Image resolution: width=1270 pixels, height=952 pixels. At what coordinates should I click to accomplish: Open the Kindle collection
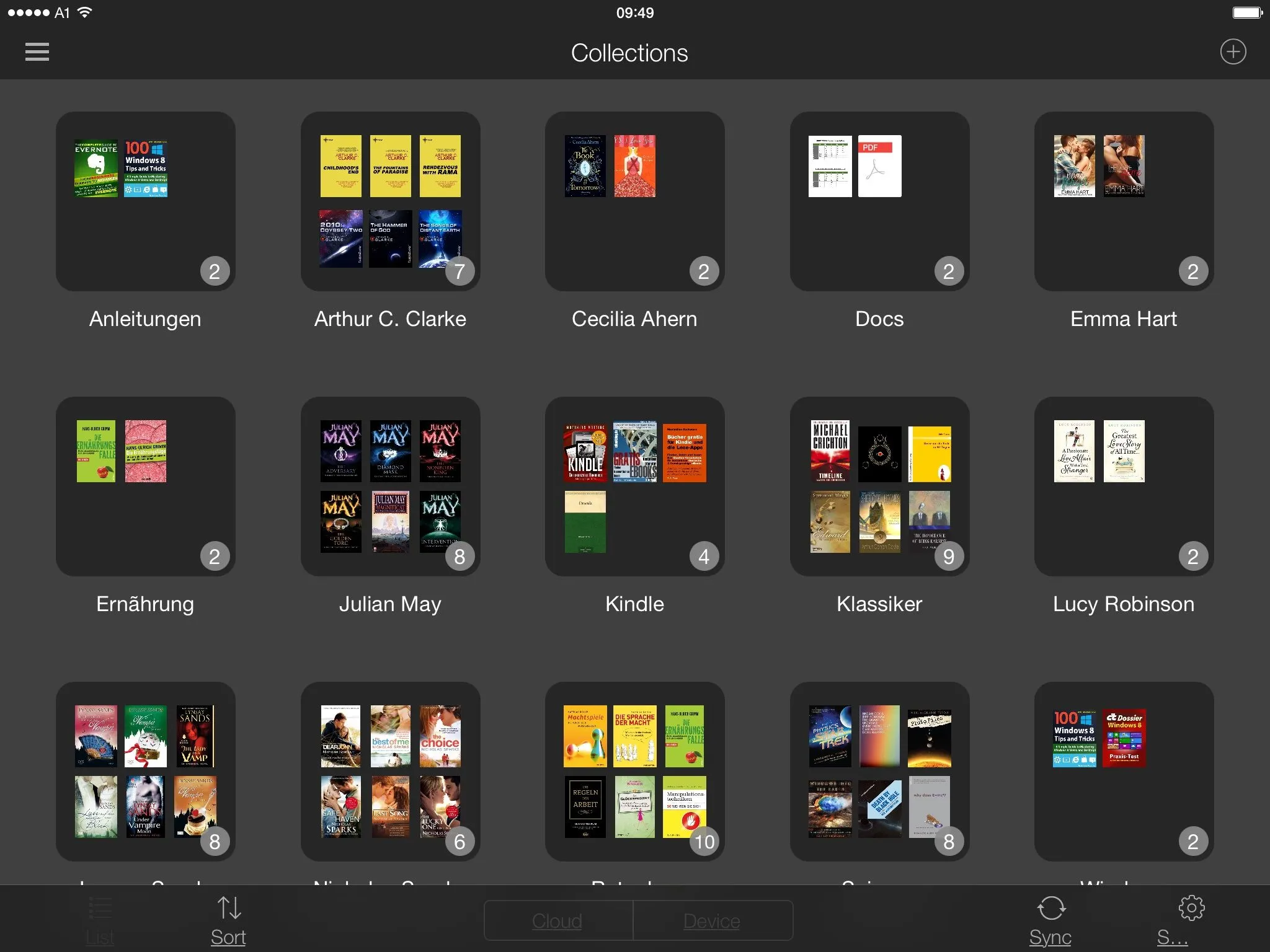pyautogui.click(x=634, y=487)
